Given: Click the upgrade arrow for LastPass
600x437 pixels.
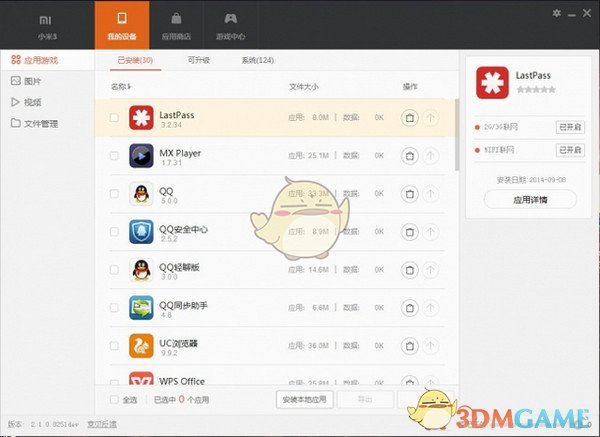Looking at the screenshot, I should point(430,117).
